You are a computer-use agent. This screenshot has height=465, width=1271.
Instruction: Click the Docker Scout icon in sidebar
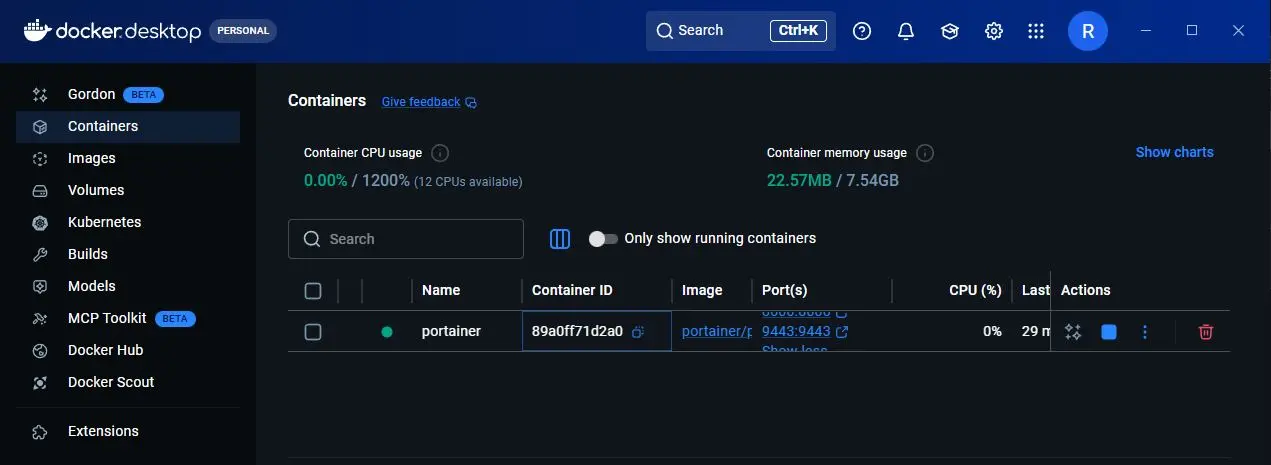click(x=40, y=383)
